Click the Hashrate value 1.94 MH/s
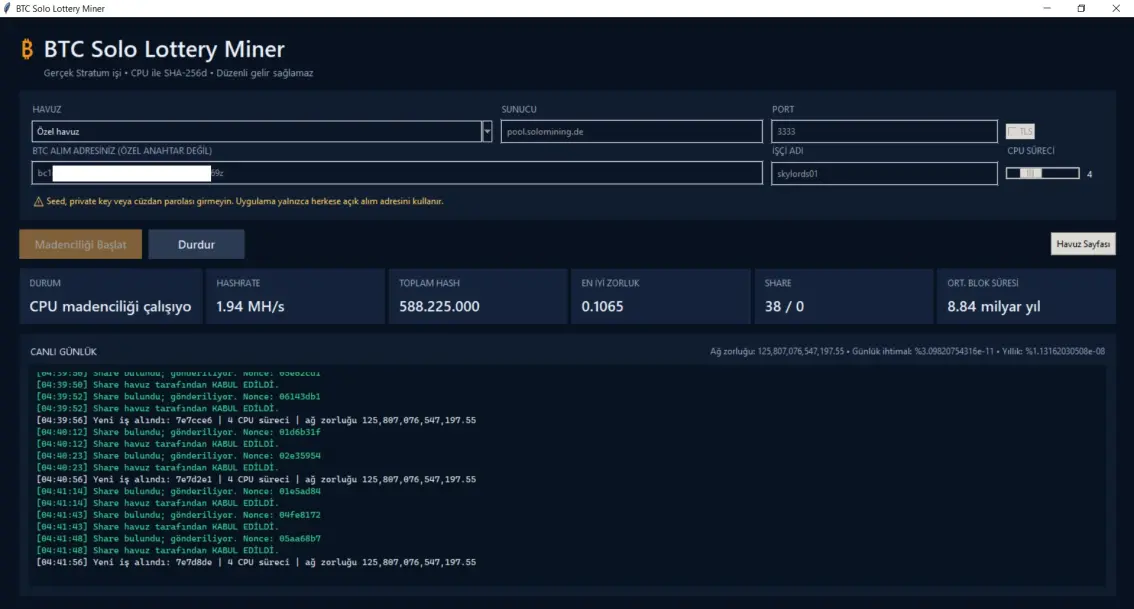Viewport: 1134px width, 609px height. click(x=250, y=307)
